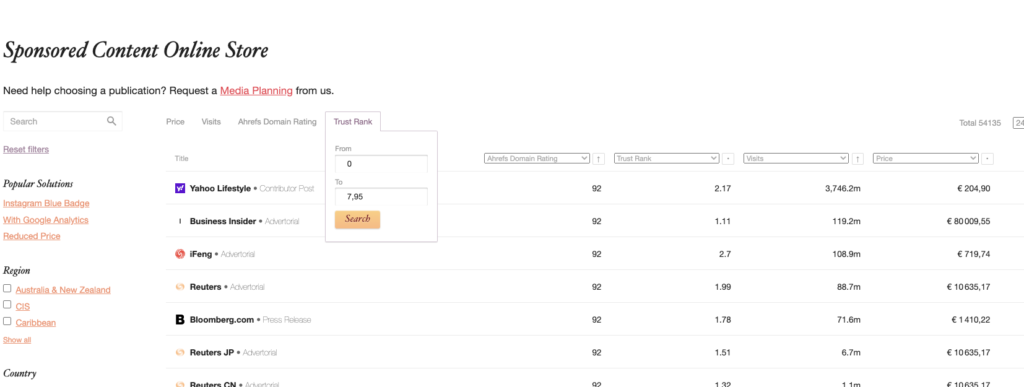Screen dimensions: 1024x387
Task: Open the Visits filter tab
Action: pos(211,122)
